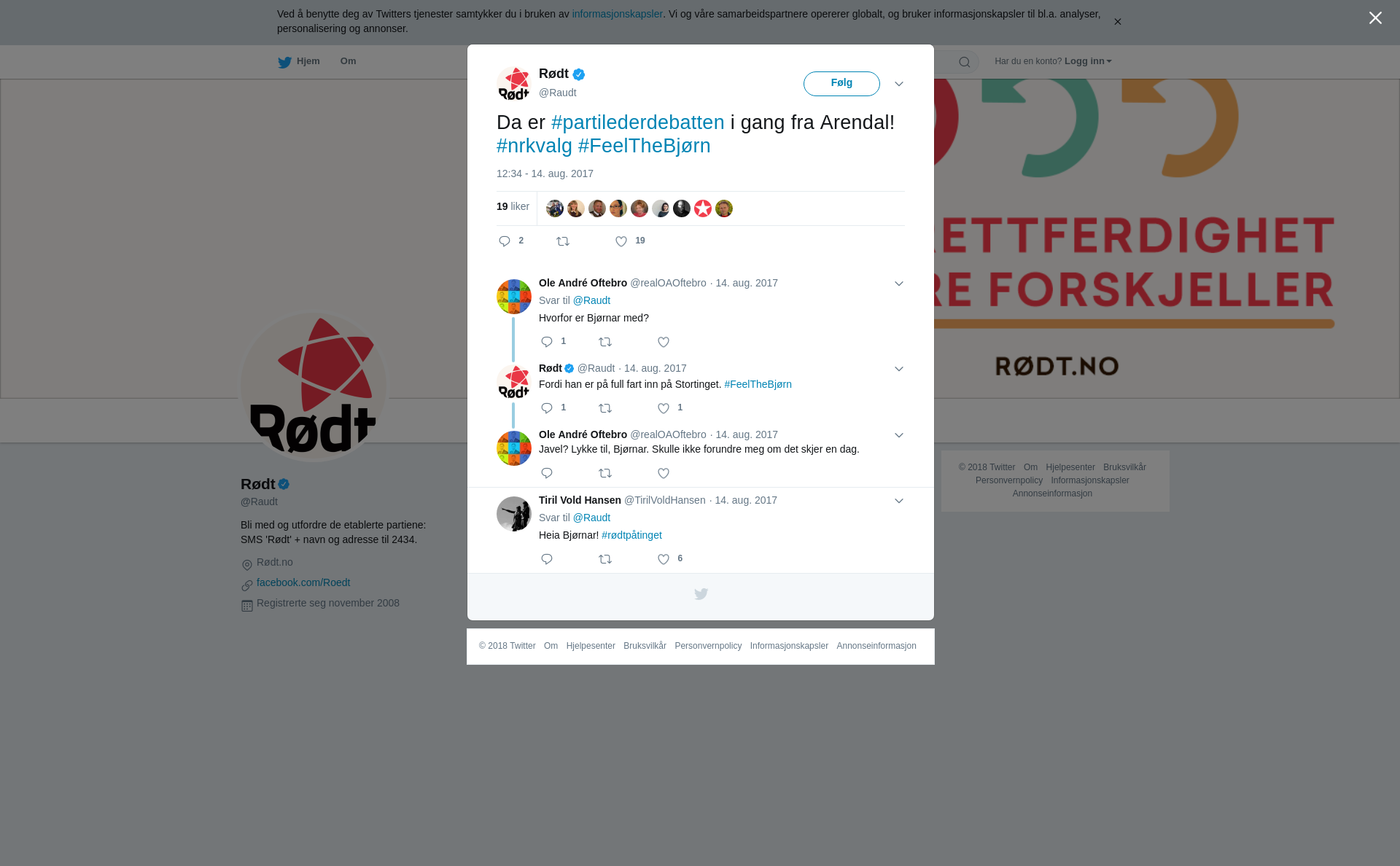Viewport: 1400px width, 866px height.
Task: Open the #FeelTheBjørn hashtag in main tweet
Action: pyautogui.click(x=645, y=146)
